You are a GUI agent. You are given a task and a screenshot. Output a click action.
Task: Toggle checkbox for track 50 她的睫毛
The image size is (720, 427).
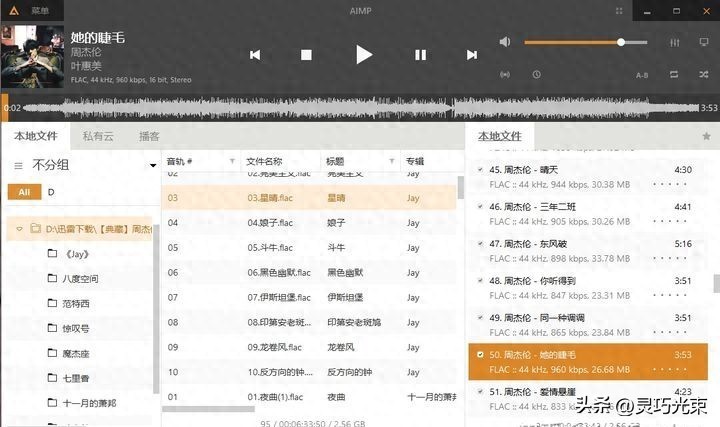(x=480, y=354)
